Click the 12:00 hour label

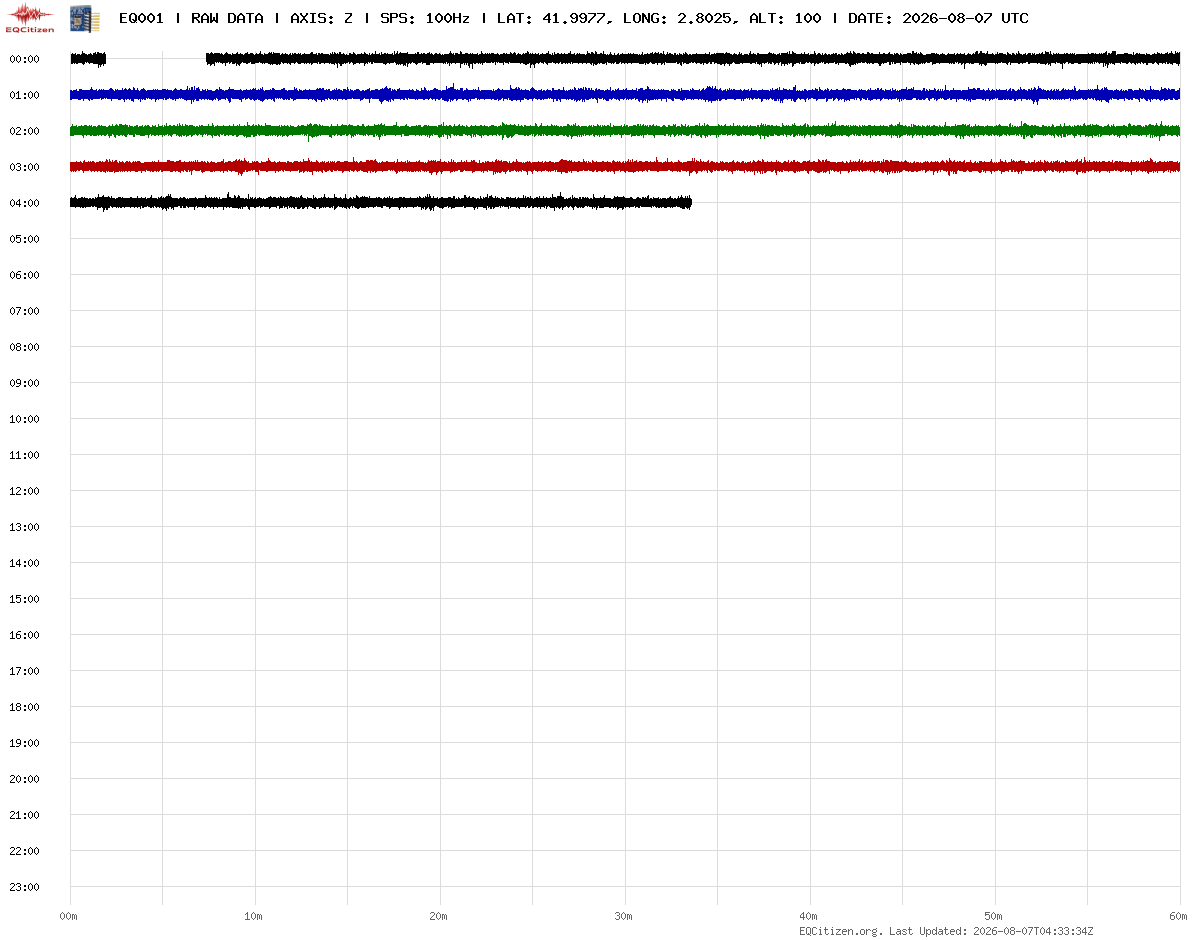24,491
